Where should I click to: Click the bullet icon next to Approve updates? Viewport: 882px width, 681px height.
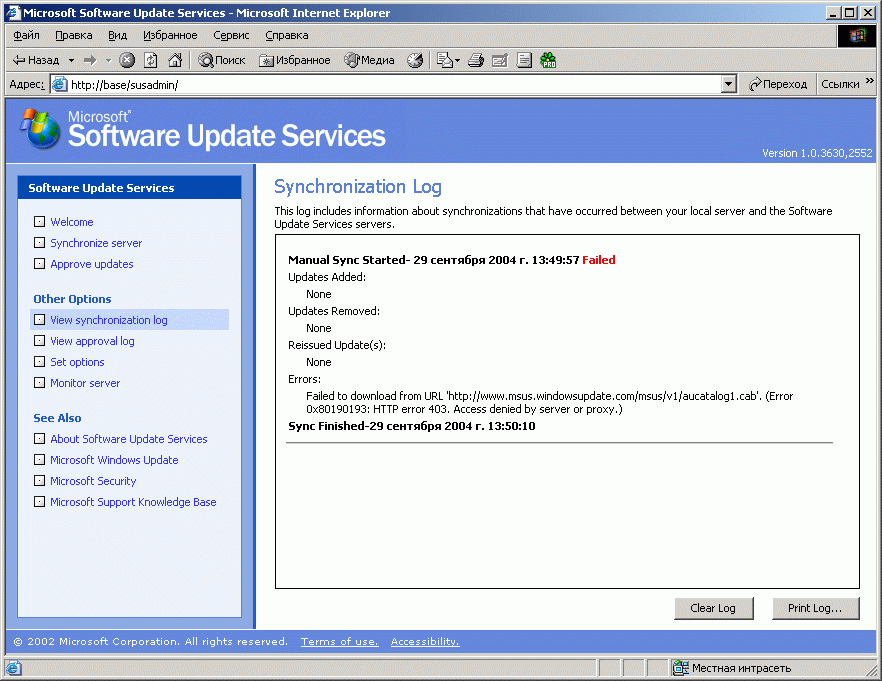pos(39,263)
